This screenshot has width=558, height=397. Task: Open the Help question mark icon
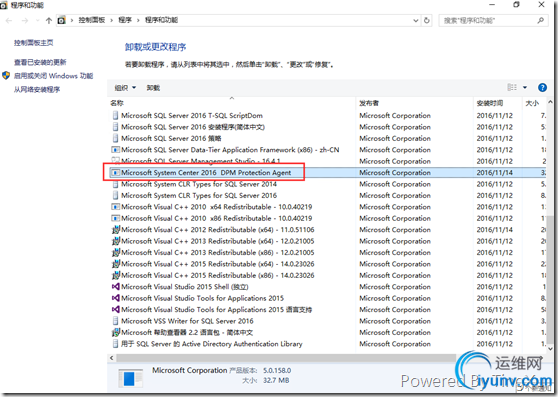(x=542, y=88)
